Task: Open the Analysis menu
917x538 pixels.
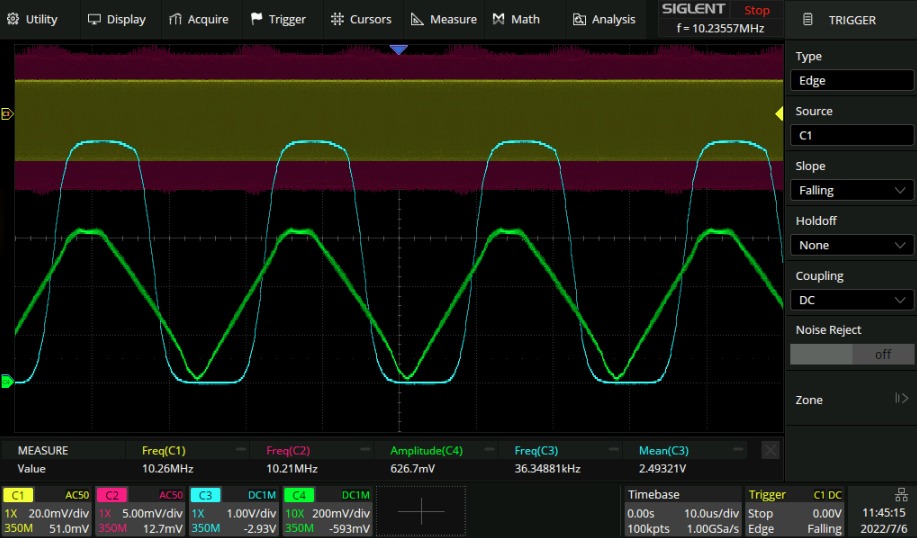Action: [603, 19]
